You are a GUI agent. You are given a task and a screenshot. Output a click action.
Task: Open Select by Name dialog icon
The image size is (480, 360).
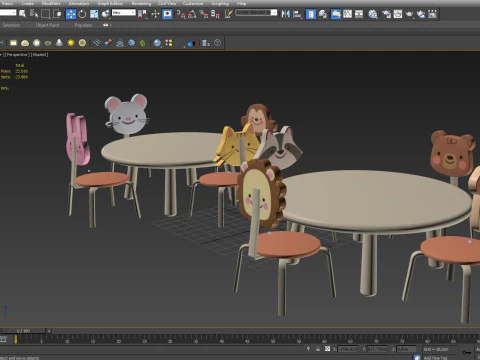34,14
